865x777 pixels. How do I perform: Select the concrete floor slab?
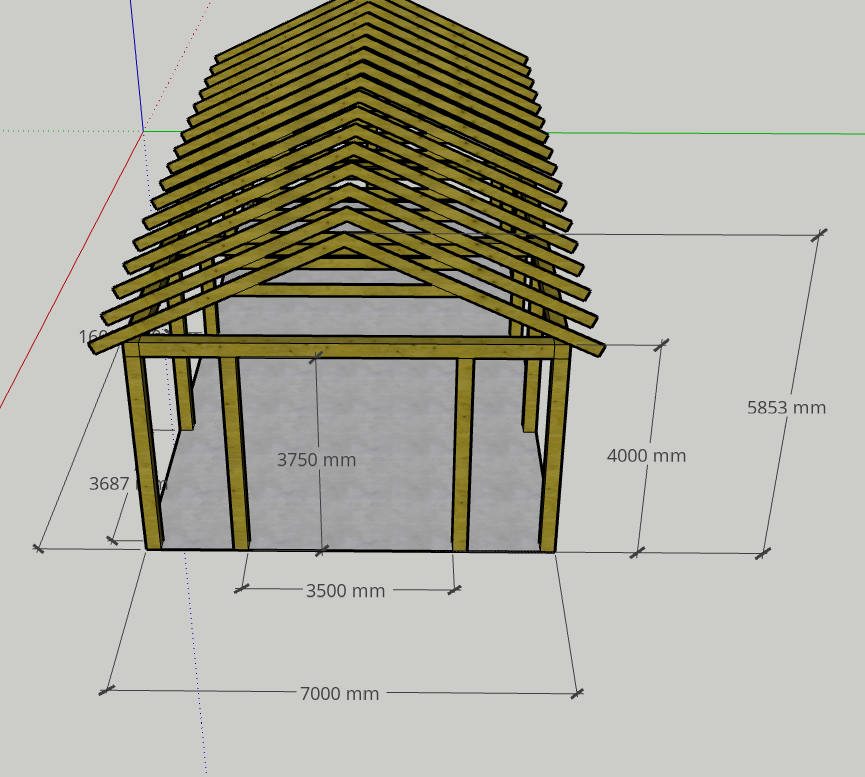point(350,500)
